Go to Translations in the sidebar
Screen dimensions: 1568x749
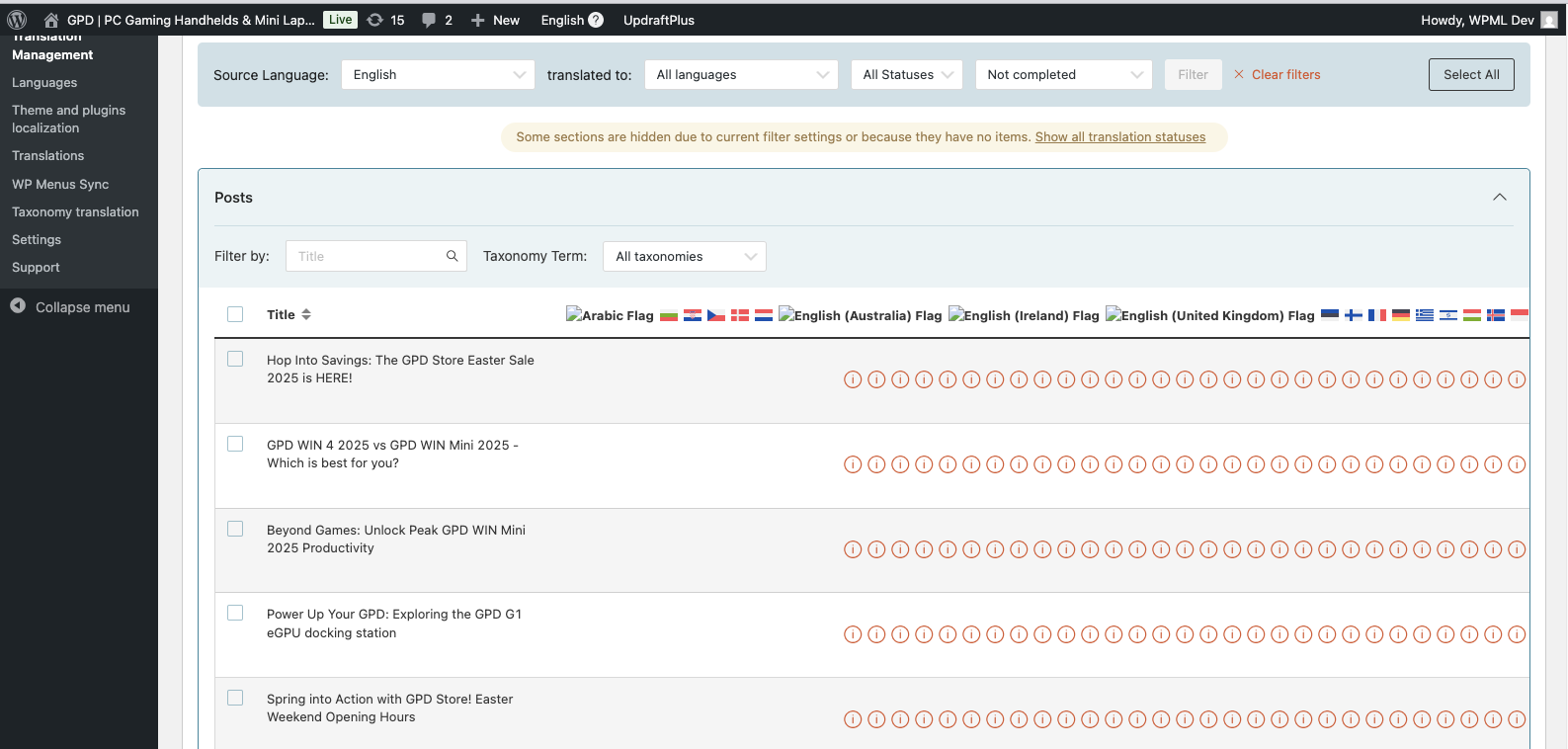point(48,156)
